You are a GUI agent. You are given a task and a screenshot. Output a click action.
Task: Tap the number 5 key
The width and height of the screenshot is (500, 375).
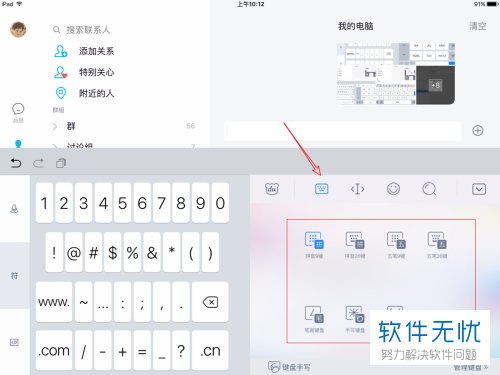(x=122, y=203)
